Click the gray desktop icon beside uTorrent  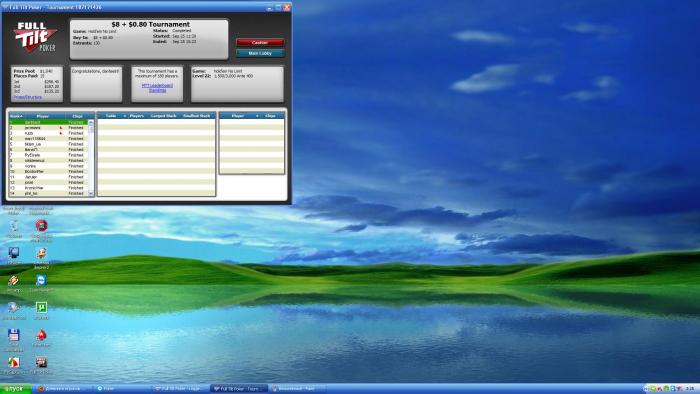click(x=13, y=307)
